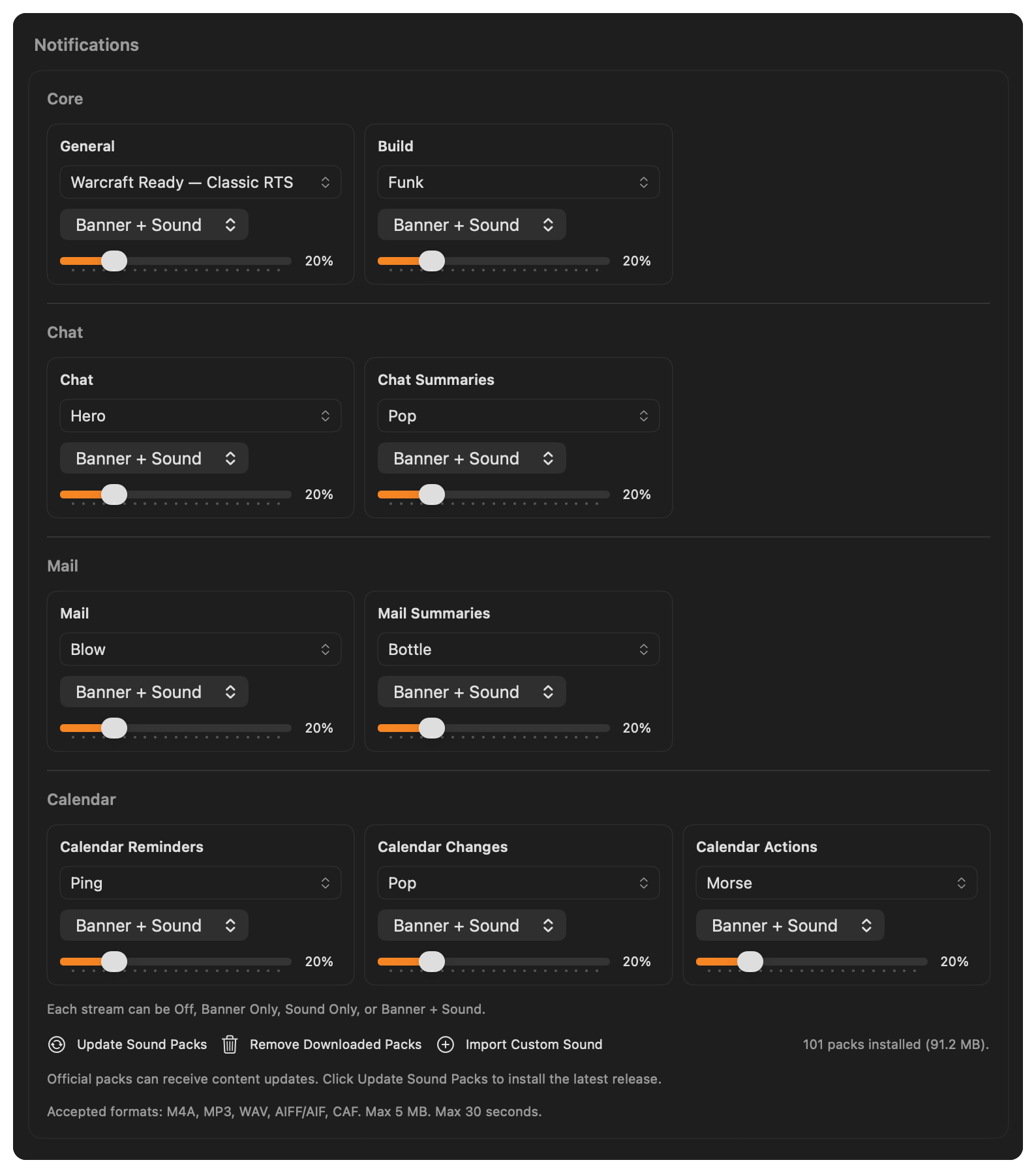Change Mail Summaries delivery mode popup

point(472,692)
